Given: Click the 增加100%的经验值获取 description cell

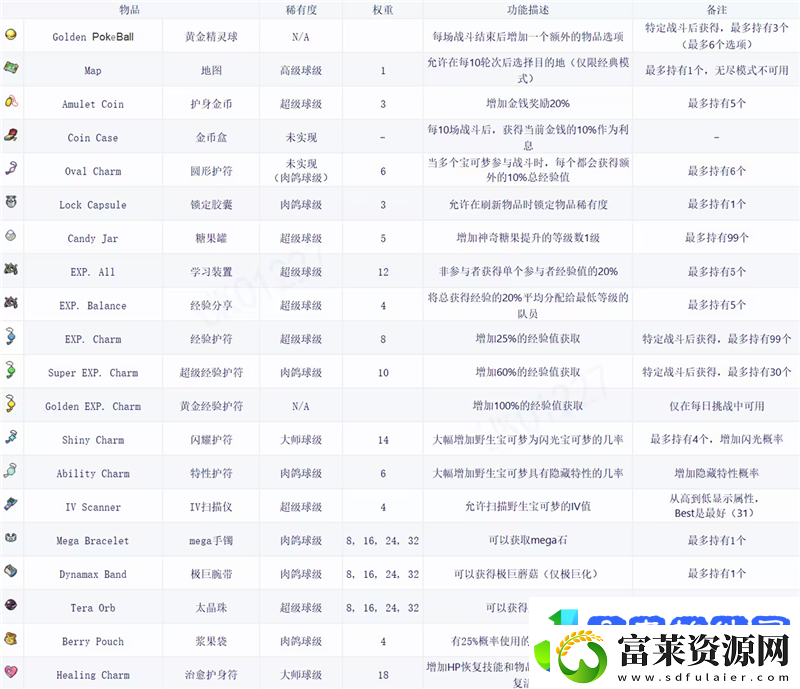Looking at the screenshot, I should [528, 406].
